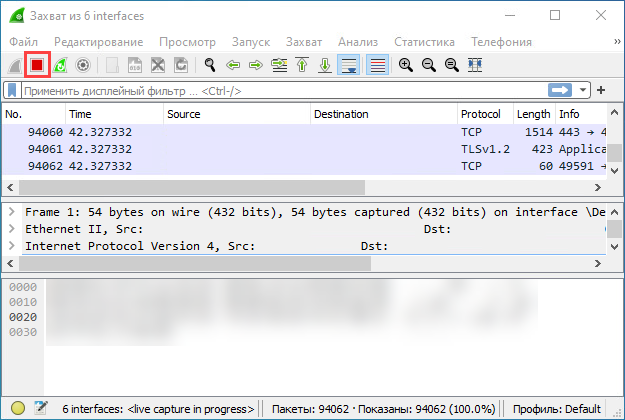Expand the Ethernet II details
625x420 pixels.
pyautogui.click(x=12, y=229)
